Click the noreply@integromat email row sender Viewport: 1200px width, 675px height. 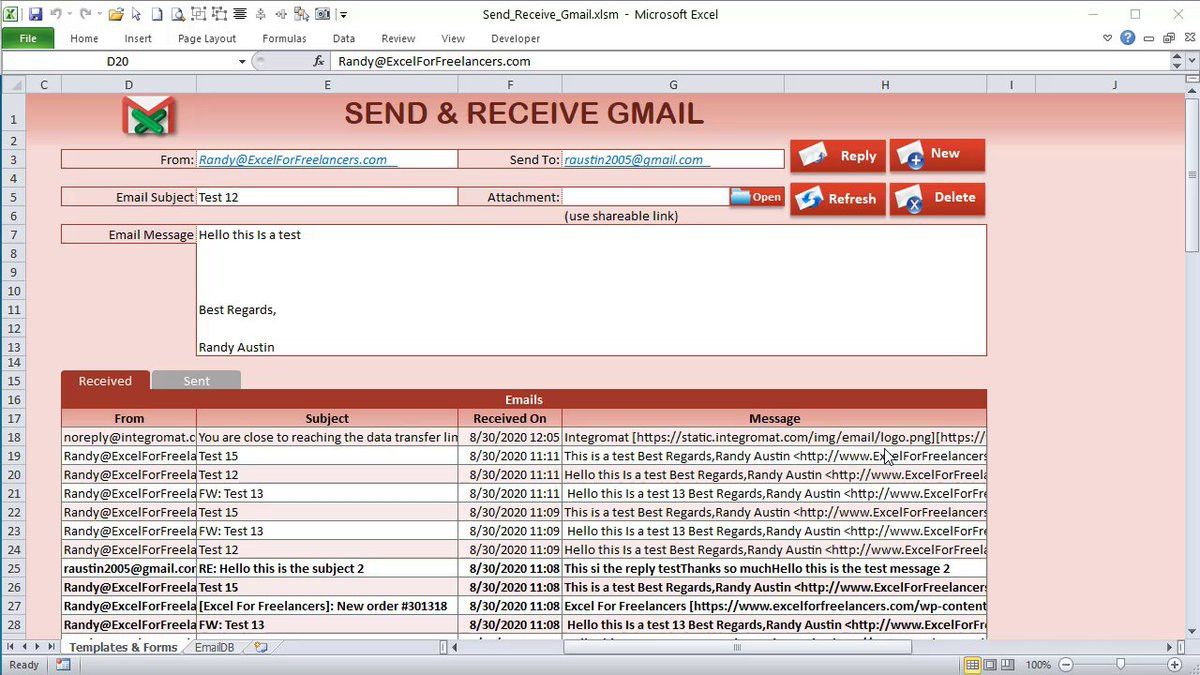[x=129, y=437]
